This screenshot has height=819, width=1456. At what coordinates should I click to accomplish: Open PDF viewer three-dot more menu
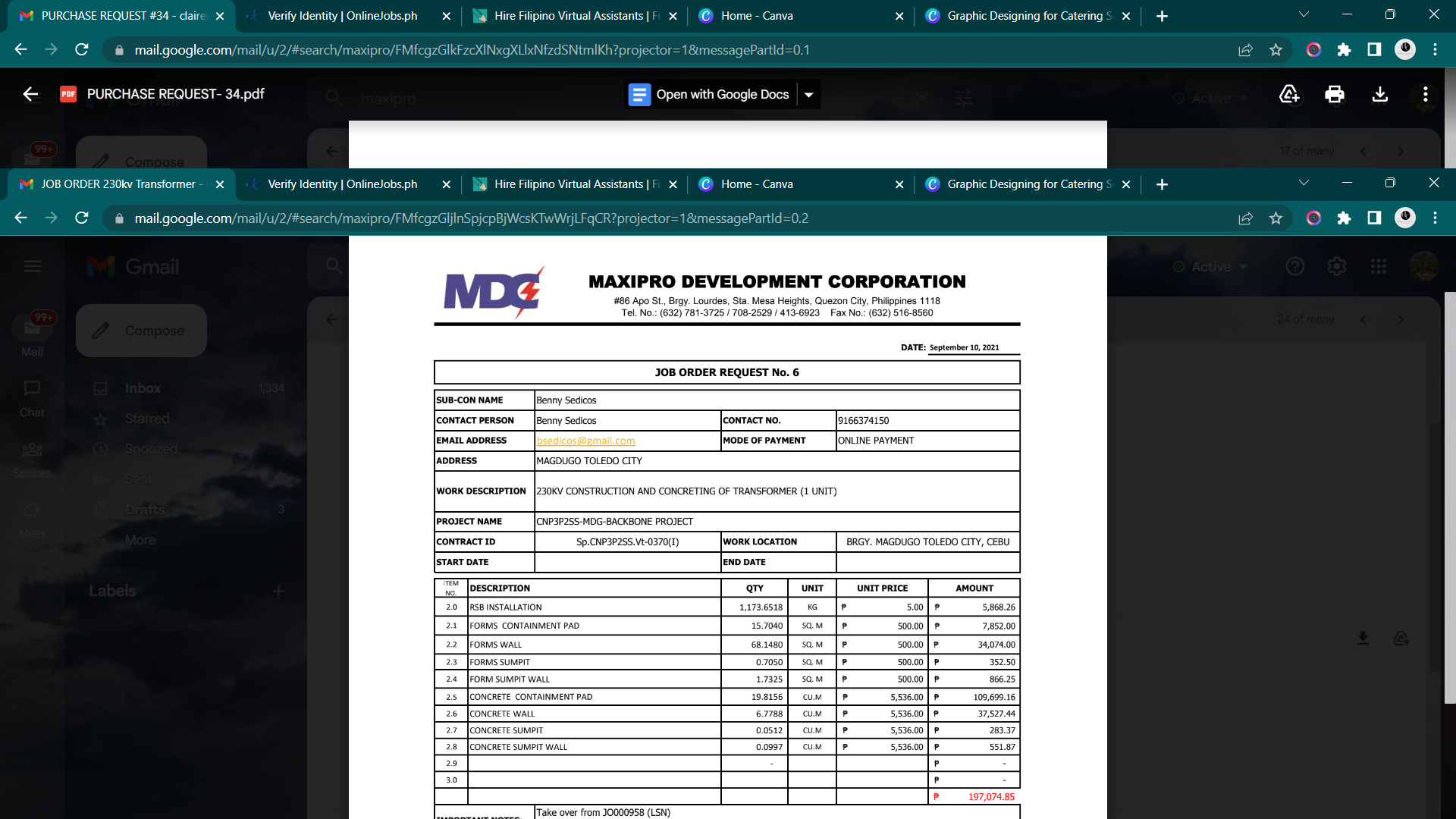coord(1426,94)
